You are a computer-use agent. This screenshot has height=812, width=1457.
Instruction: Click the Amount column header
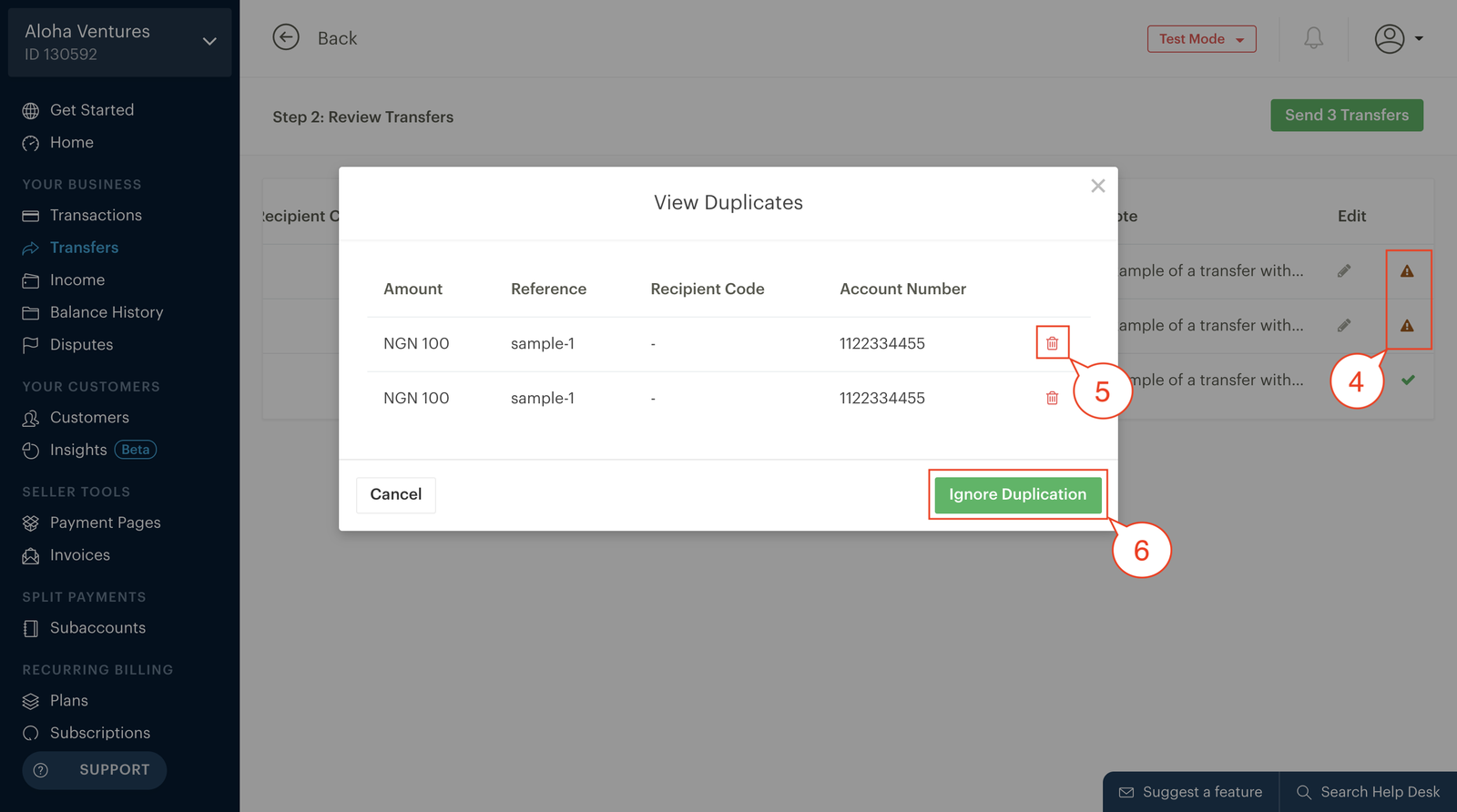coord(413,289)
